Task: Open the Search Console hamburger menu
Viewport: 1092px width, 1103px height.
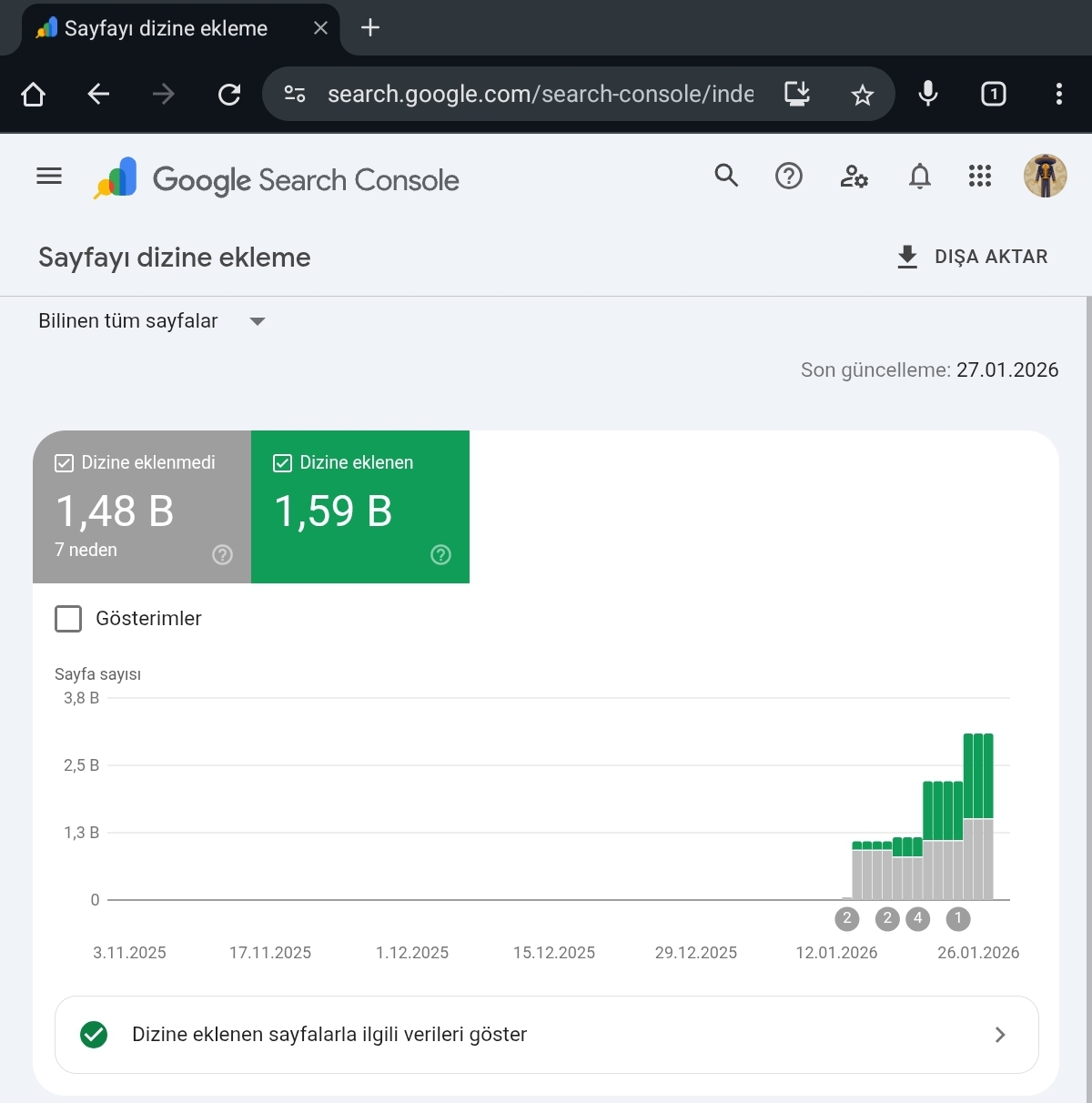Action: point(49,176)
